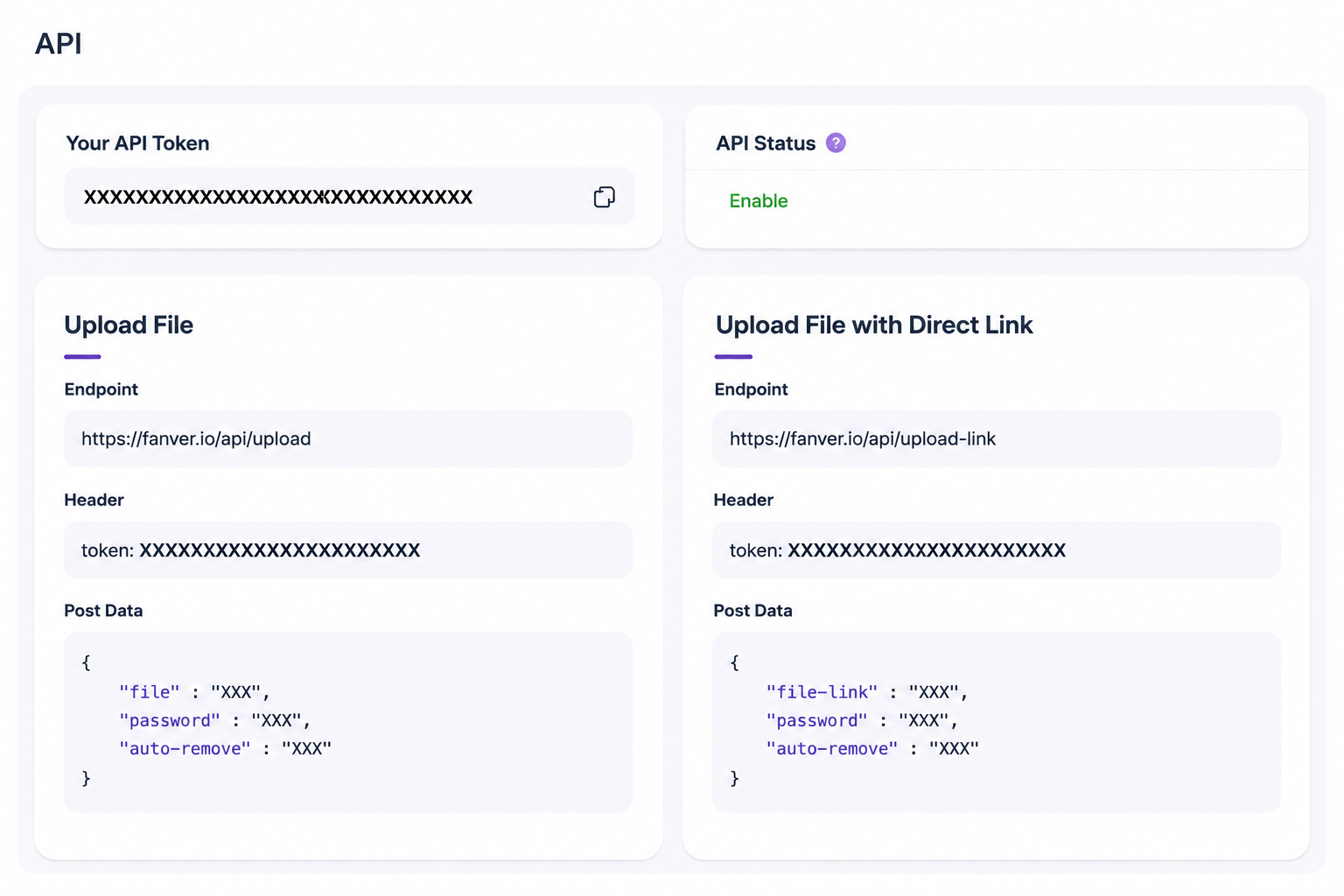Click the green Enable status text
Viewport: 1344px width, 896px height.
point(759,200)
